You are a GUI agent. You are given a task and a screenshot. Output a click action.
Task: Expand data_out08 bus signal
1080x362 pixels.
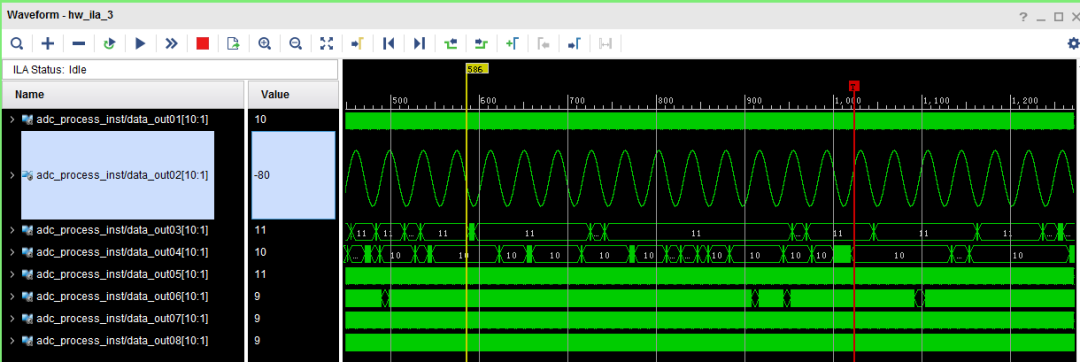pyautogui.click(x=11, y=341)
